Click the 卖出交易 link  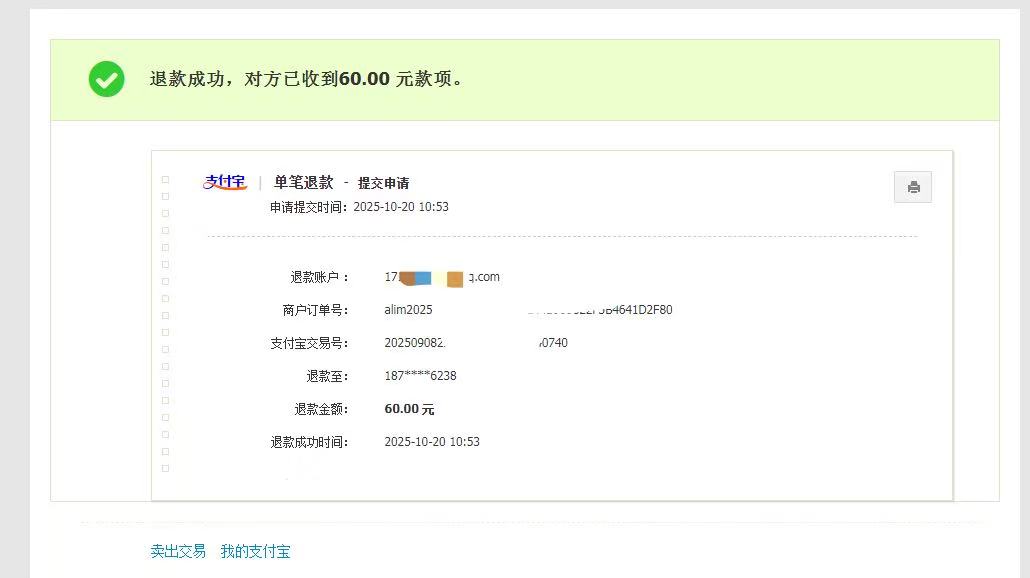click(177, 551)
